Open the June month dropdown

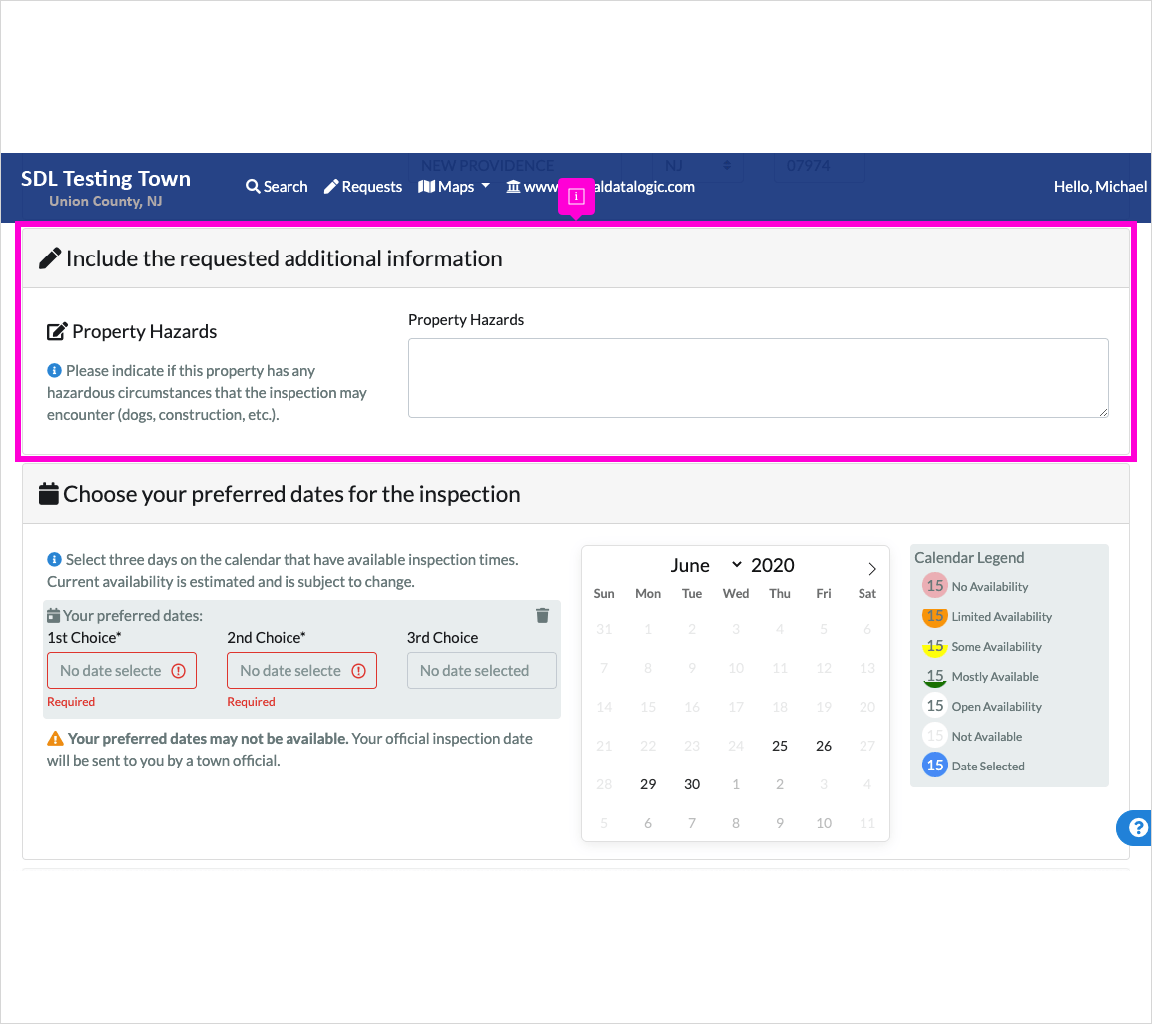(x=706, y=566)
